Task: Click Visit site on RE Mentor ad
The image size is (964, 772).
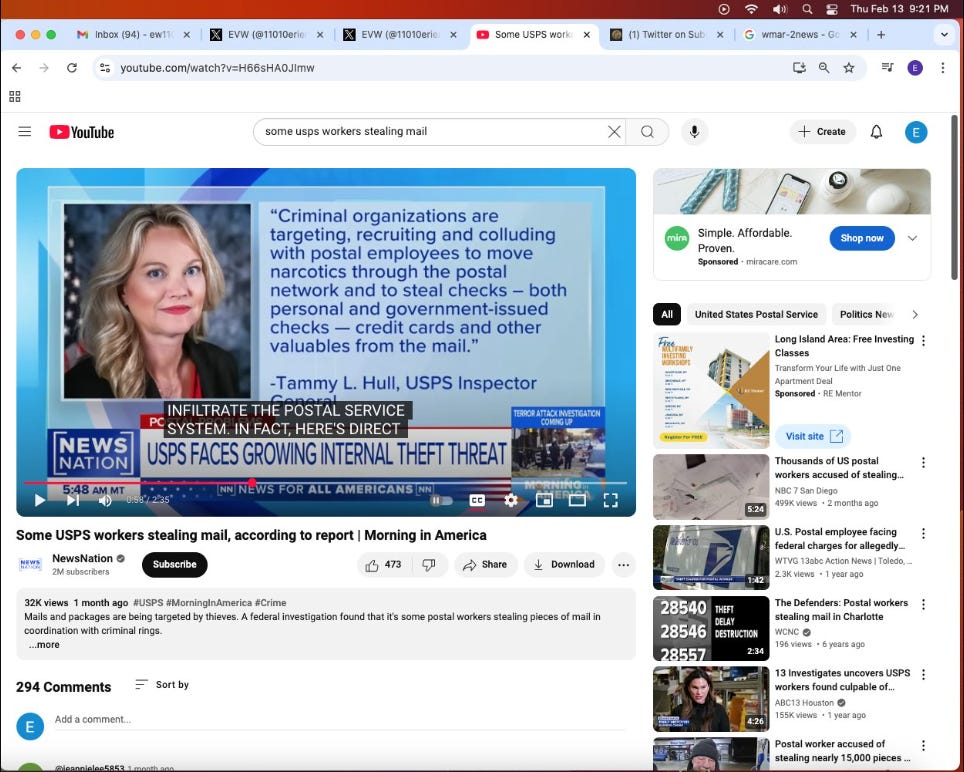Action: 813,436
